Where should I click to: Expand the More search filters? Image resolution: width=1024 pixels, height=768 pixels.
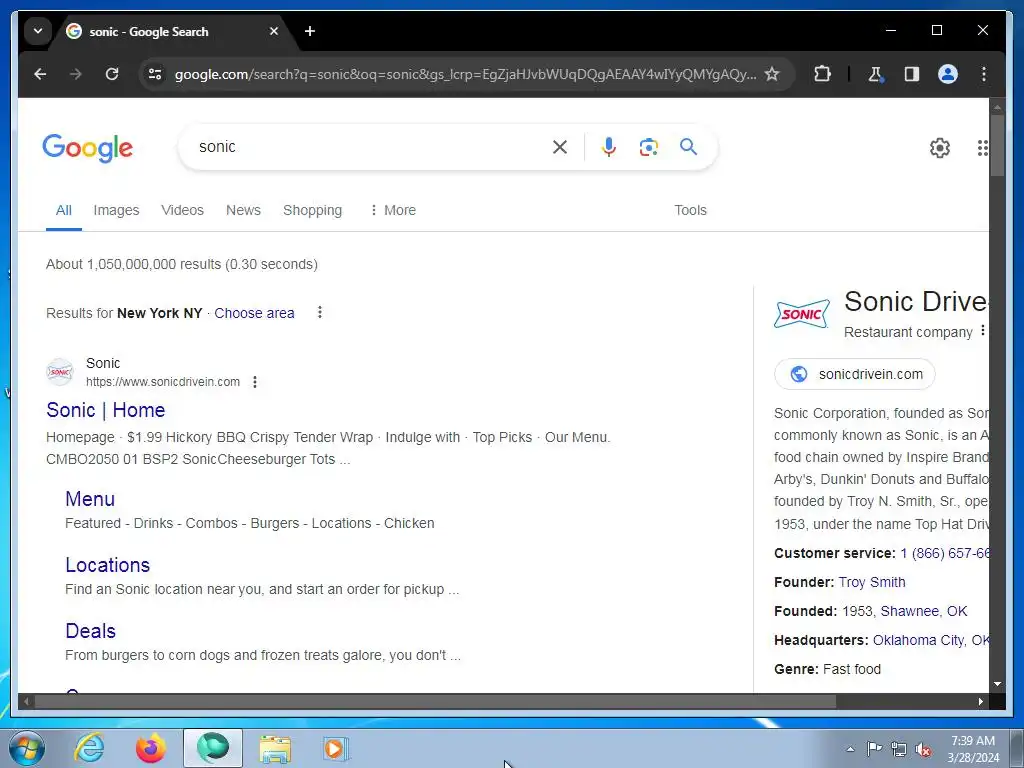[x=392, y=210]
